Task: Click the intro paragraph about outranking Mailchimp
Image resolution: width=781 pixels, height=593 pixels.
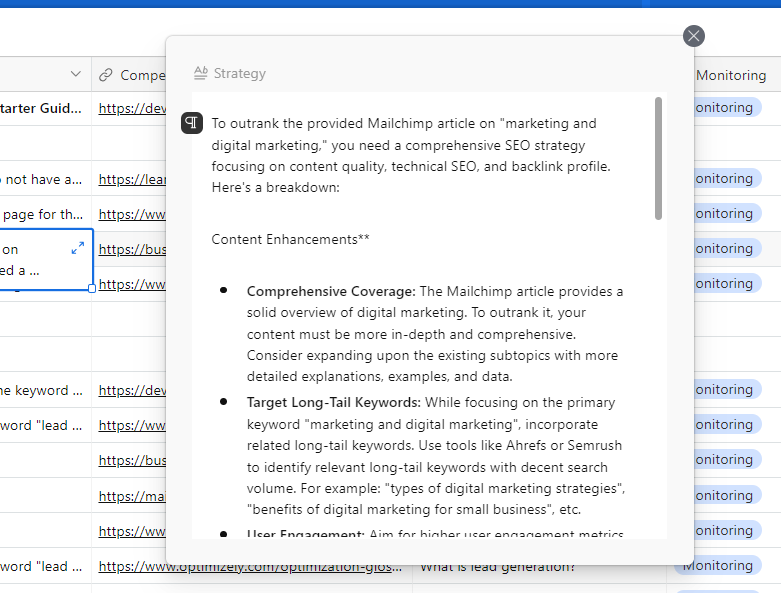Action: coord(411,155)
